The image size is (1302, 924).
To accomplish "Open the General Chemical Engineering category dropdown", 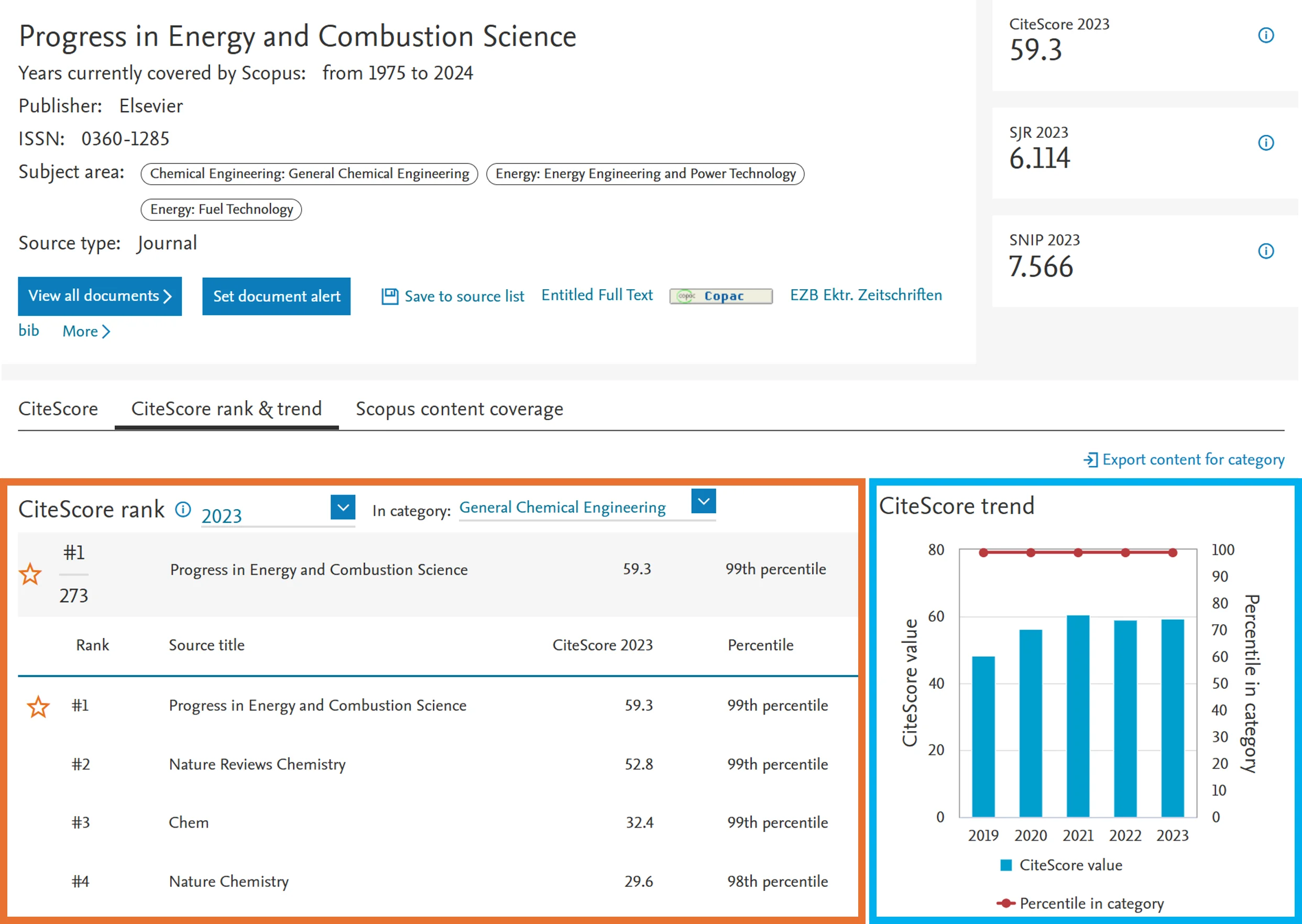I will pyautogui.click(x=703, y=501).
